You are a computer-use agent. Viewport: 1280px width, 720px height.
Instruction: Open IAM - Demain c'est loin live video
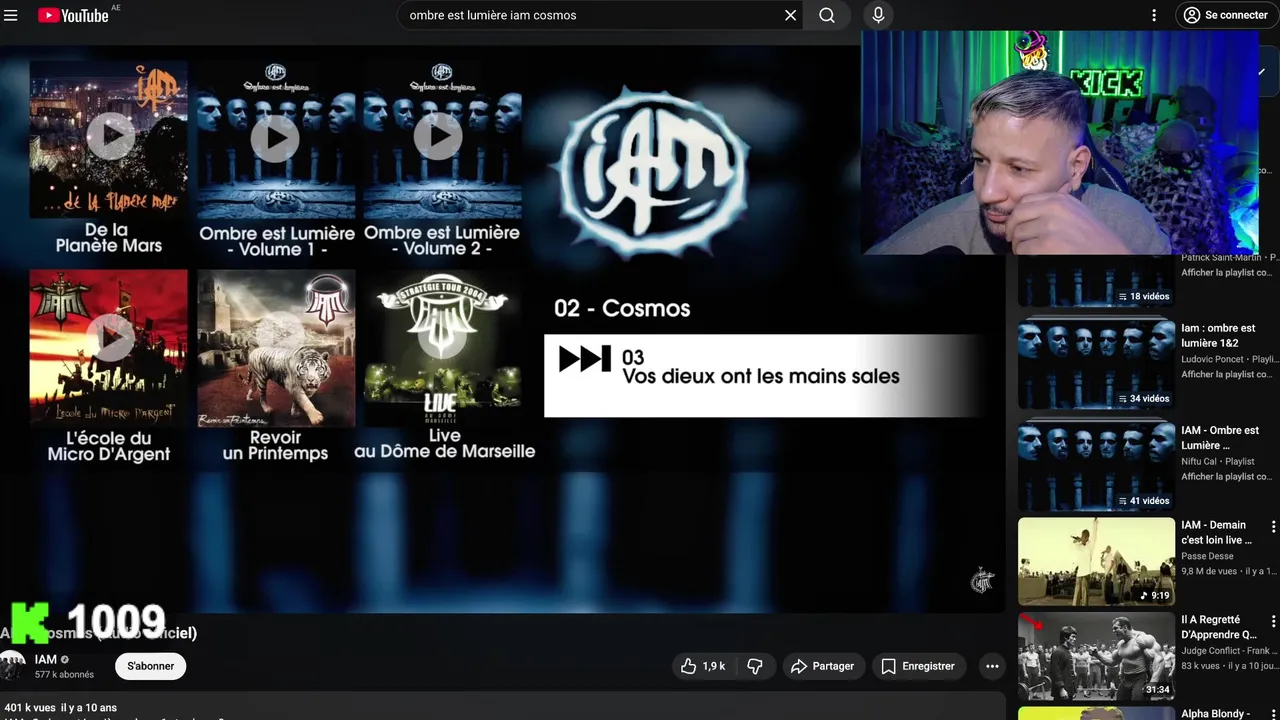(1216, 532)
